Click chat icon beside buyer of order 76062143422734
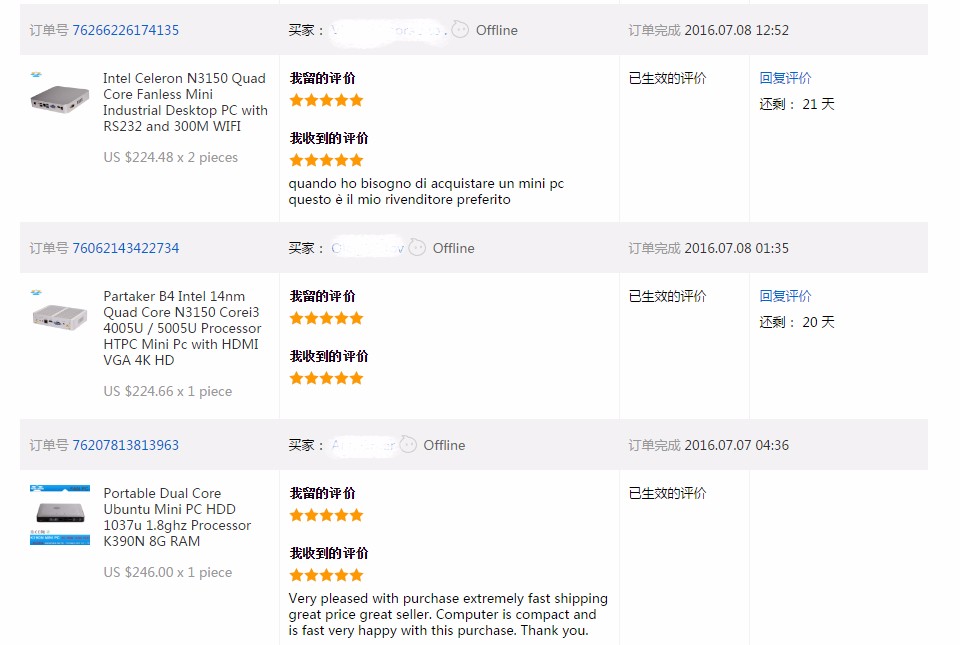The image size is (960, 645). click(x=417, y=248)
